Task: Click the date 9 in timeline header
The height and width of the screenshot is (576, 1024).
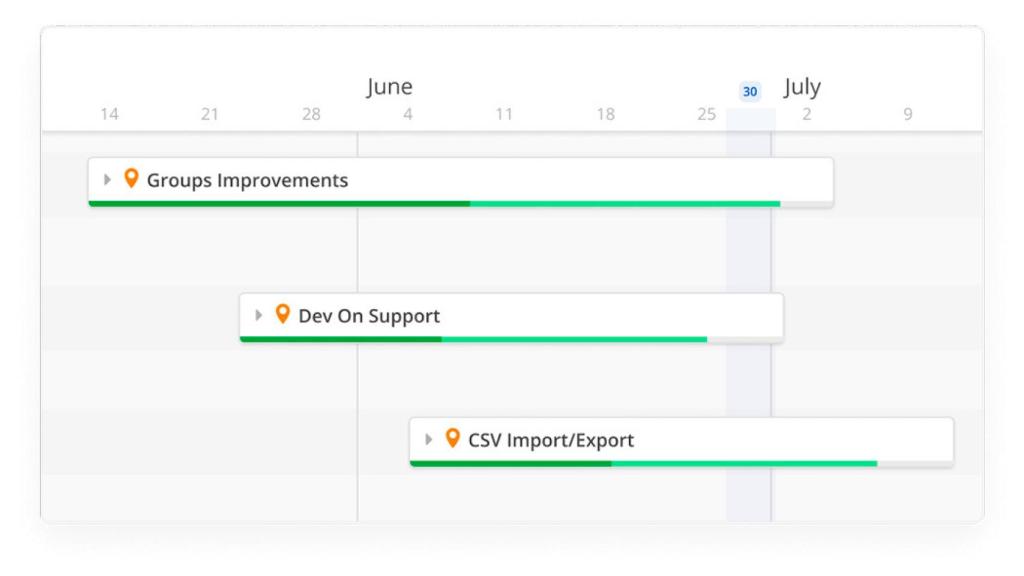Action: coord(908,115)
